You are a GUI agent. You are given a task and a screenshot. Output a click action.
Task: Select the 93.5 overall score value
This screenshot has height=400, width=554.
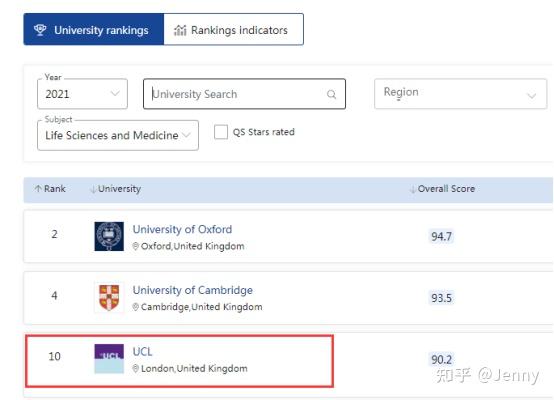441,298
